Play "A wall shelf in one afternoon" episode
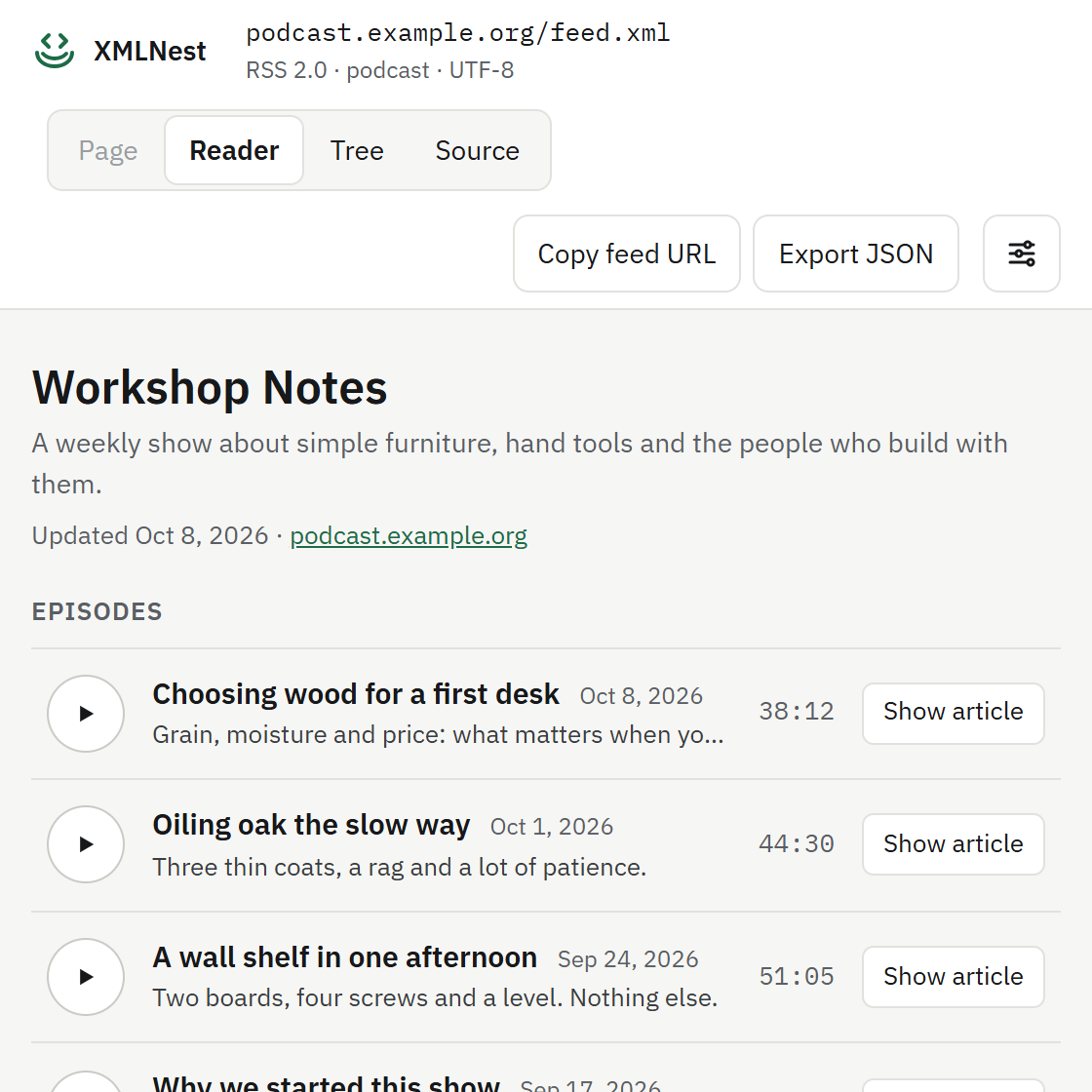1092x1092 pixels. pyautogui.click(x=86, y=976)
